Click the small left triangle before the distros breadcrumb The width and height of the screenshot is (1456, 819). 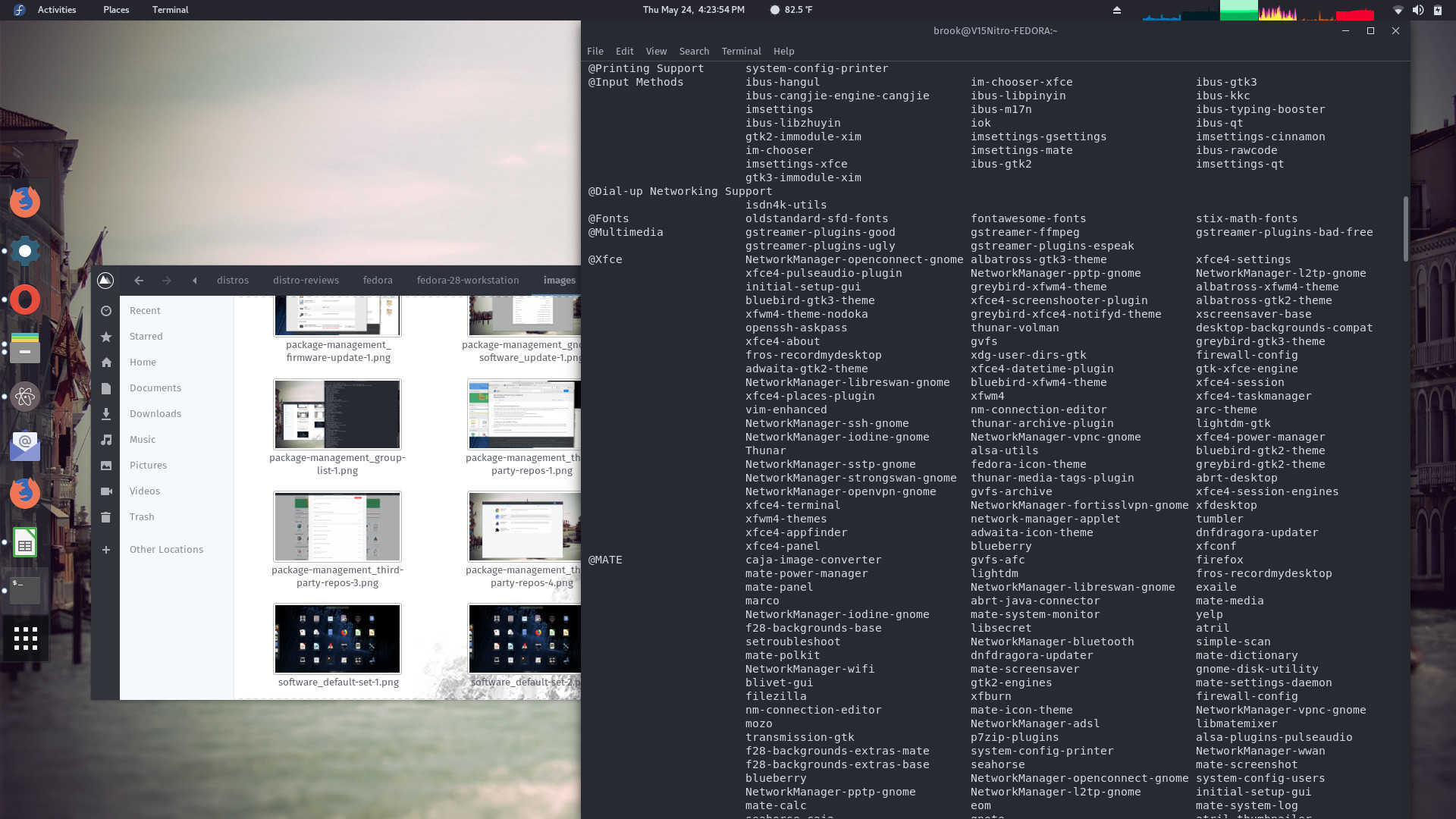click(x=195, y=281)
